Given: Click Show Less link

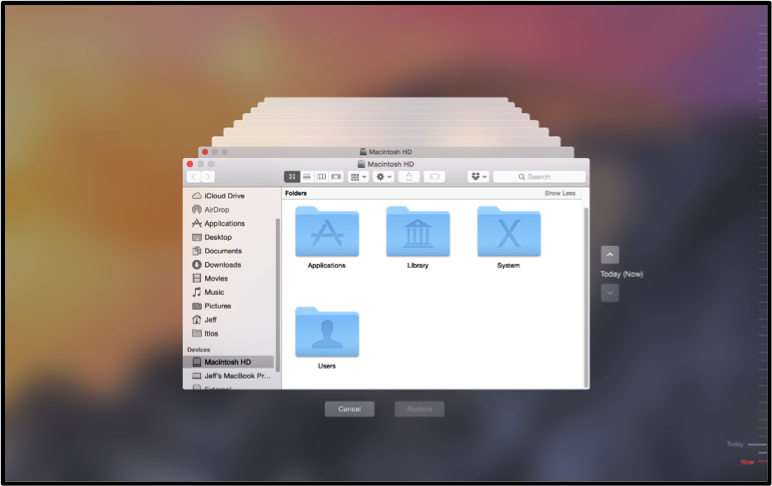Looking at the screenshot, I should click(x=560, y=193).
